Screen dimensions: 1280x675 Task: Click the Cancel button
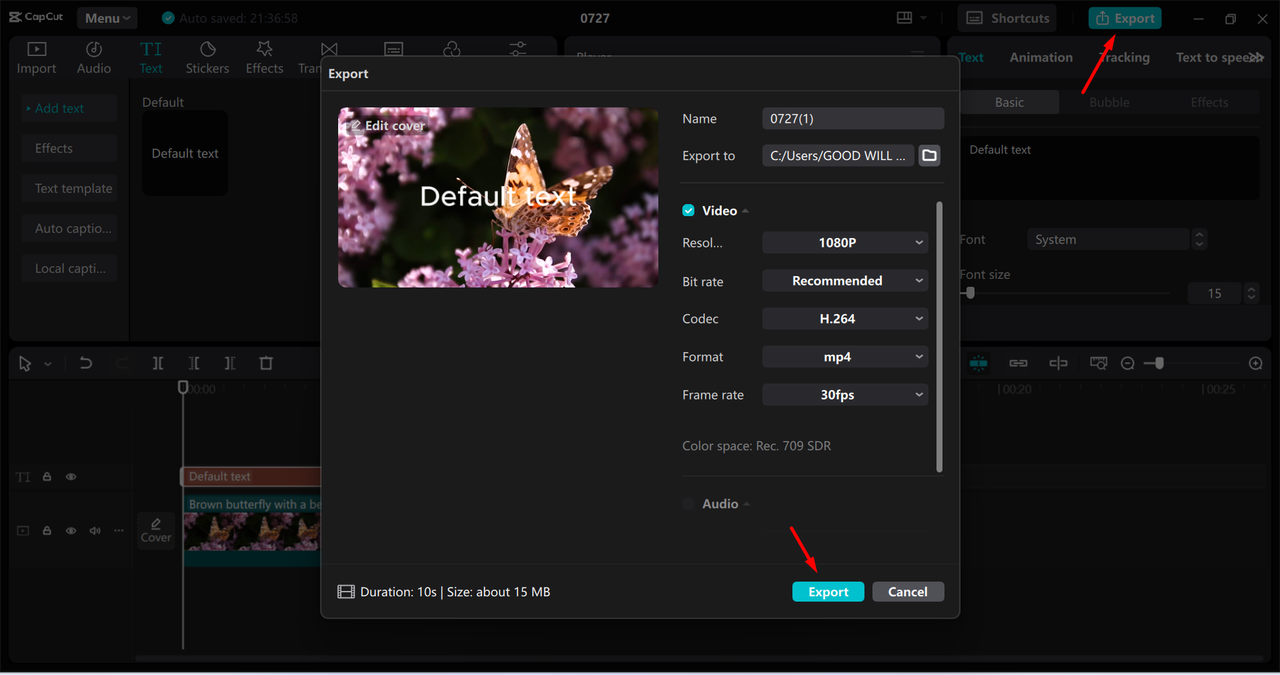tap(908, 592)
